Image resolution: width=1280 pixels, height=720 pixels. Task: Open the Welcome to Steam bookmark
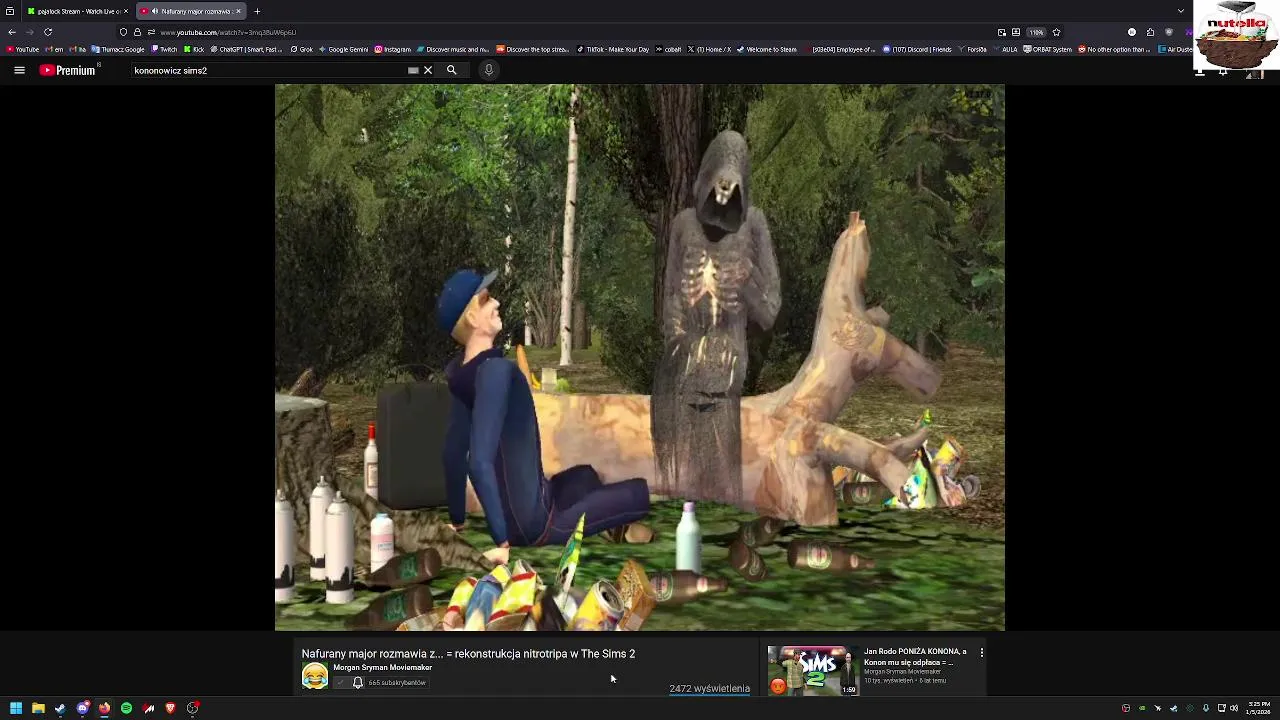tap(766, 49)
